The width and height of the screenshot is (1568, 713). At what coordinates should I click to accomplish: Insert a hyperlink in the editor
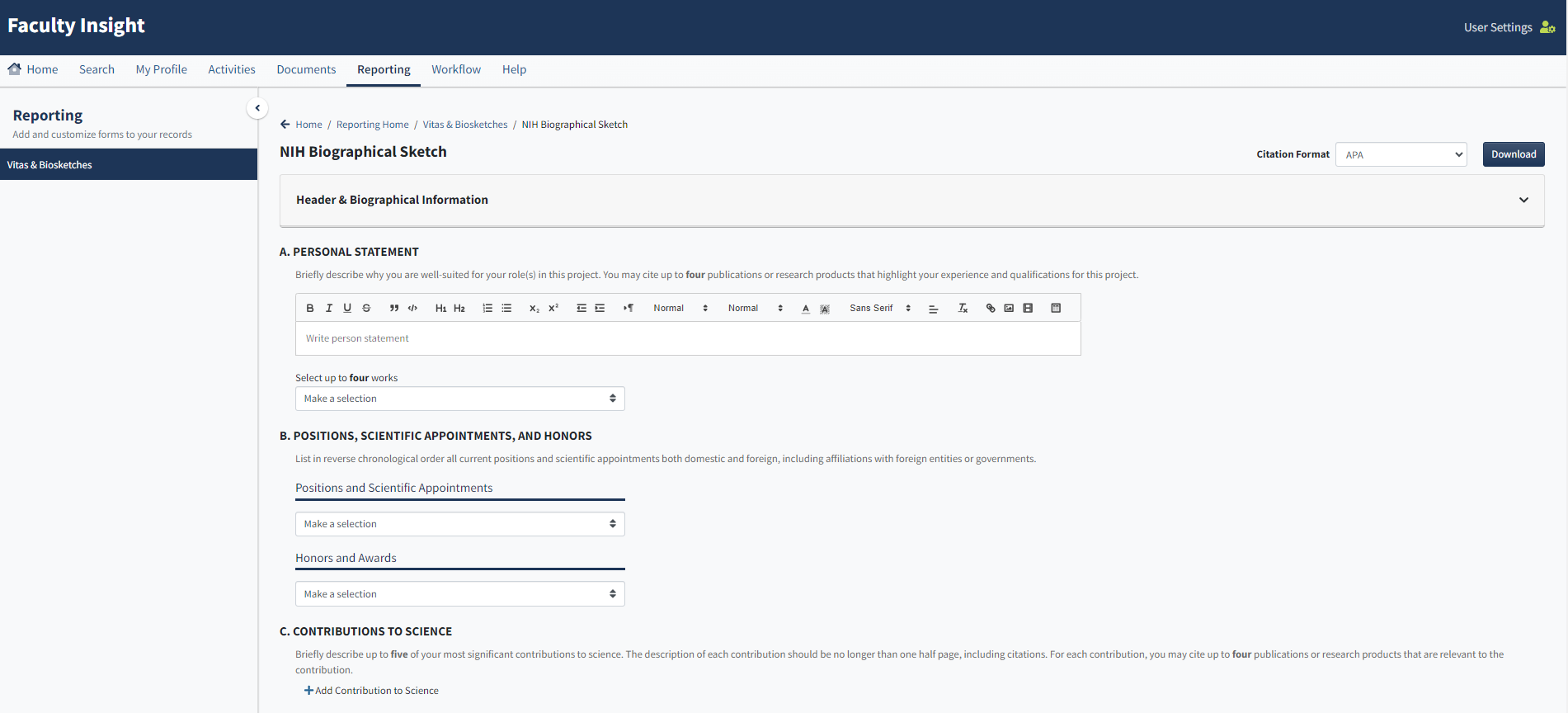click(x=991, y=308)
